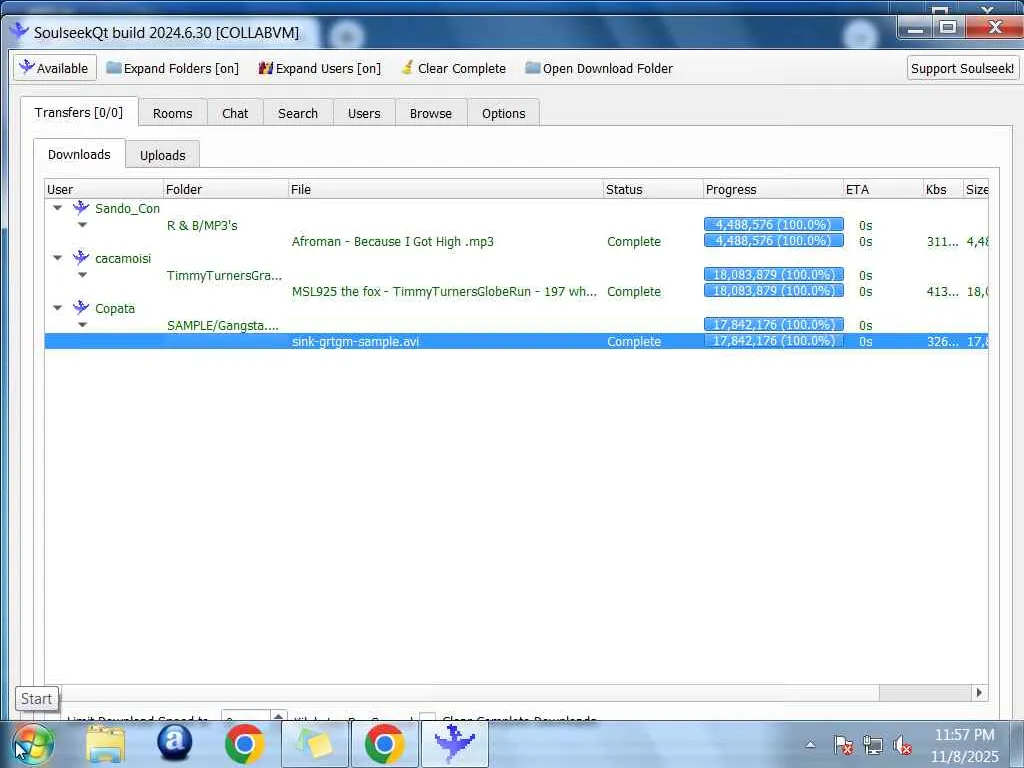The height and width of the screenshot is (768, 1024).
Task: Open the Action Center flag icon
Action: (x=843, y=745)
